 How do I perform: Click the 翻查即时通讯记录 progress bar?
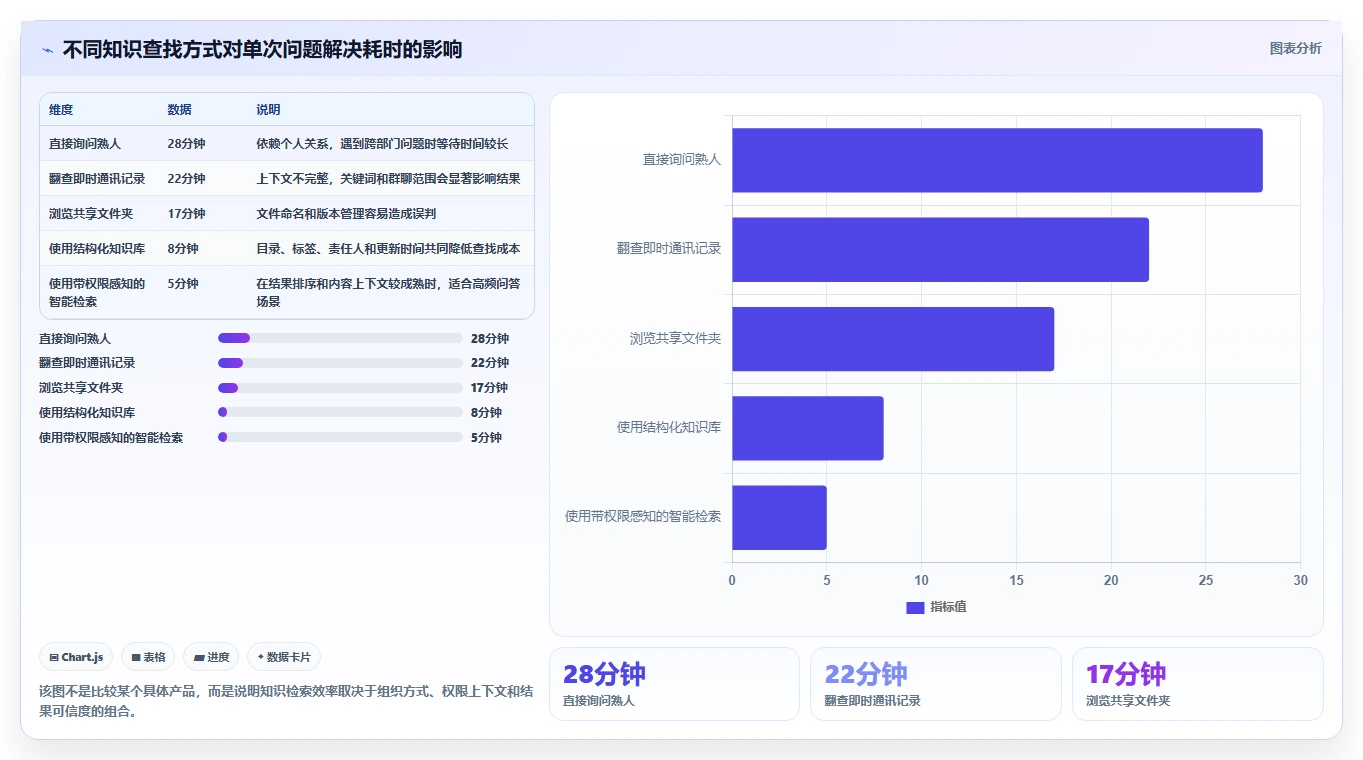340,363
